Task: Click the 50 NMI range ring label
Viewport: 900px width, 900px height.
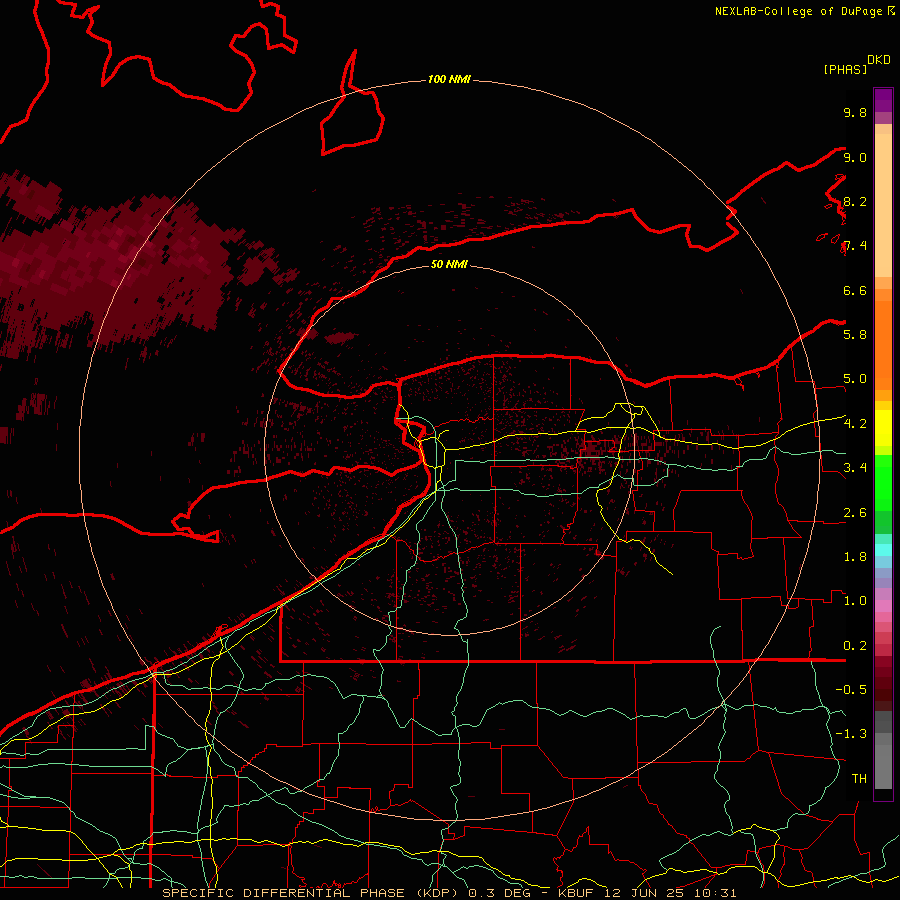Action: (x=449, y=264)
